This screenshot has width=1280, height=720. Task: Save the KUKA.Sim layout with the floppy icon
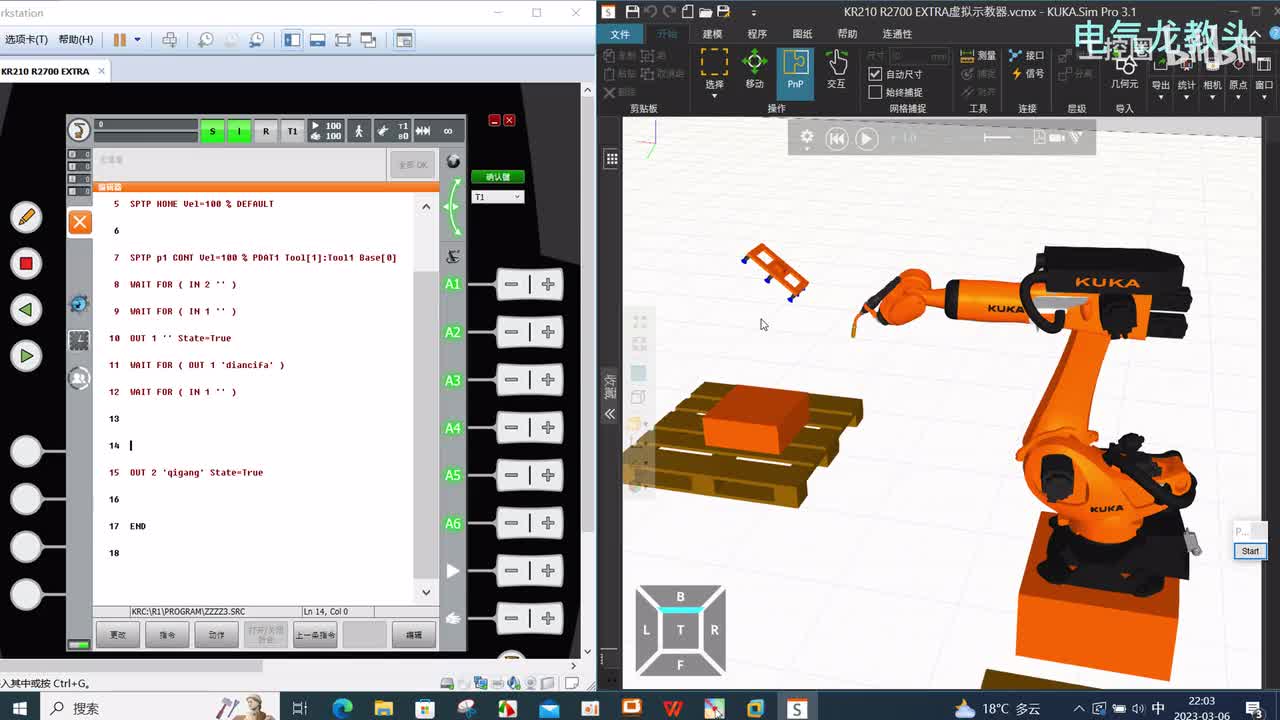tap(632, 12)
